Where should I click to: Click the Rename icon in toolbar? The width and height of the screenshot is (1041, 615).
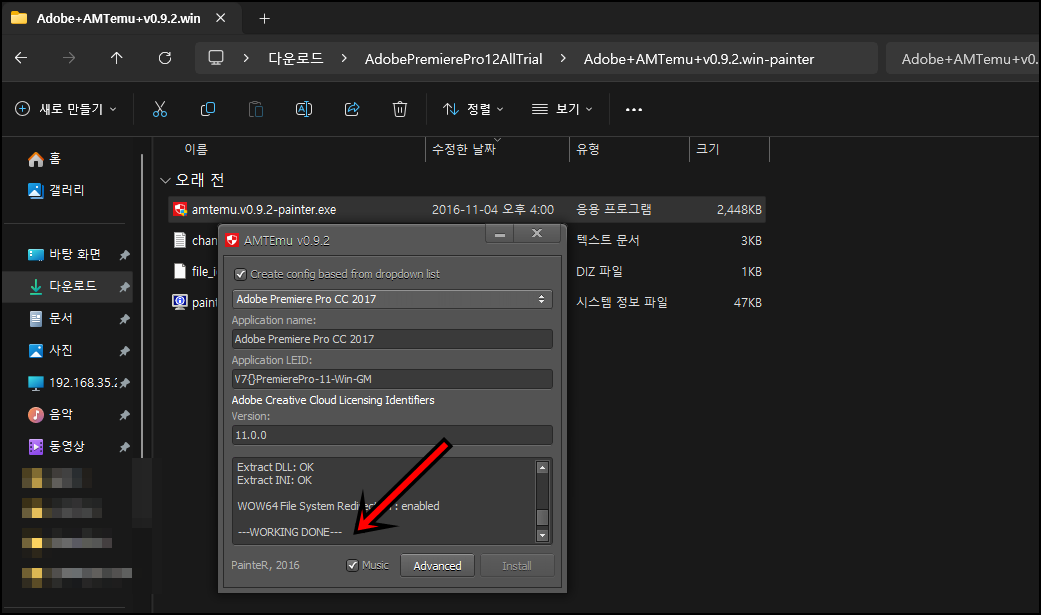[x=304, y=109]
